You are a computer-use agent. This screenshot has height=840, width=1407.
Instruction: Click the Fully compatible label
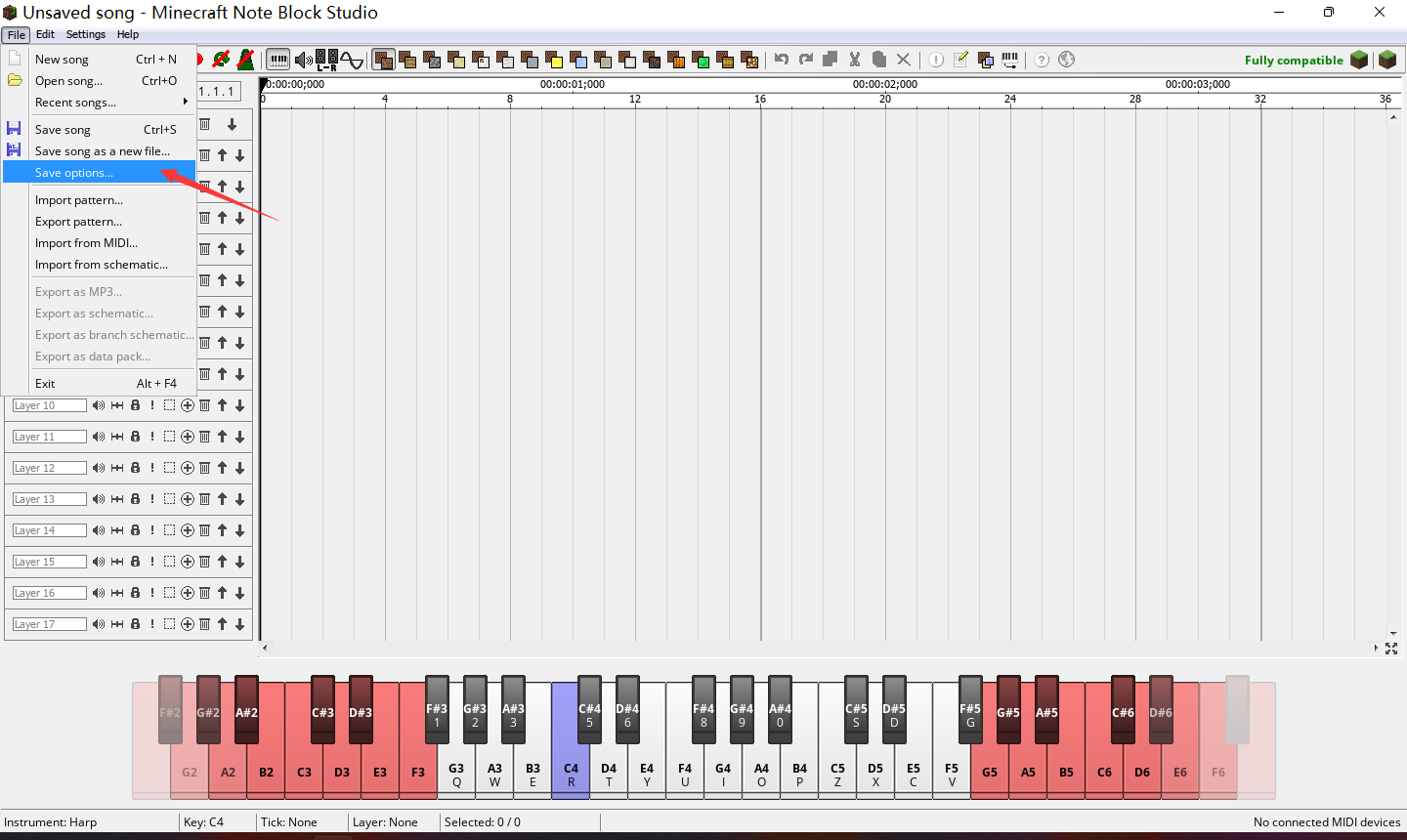coord(1294,61)
